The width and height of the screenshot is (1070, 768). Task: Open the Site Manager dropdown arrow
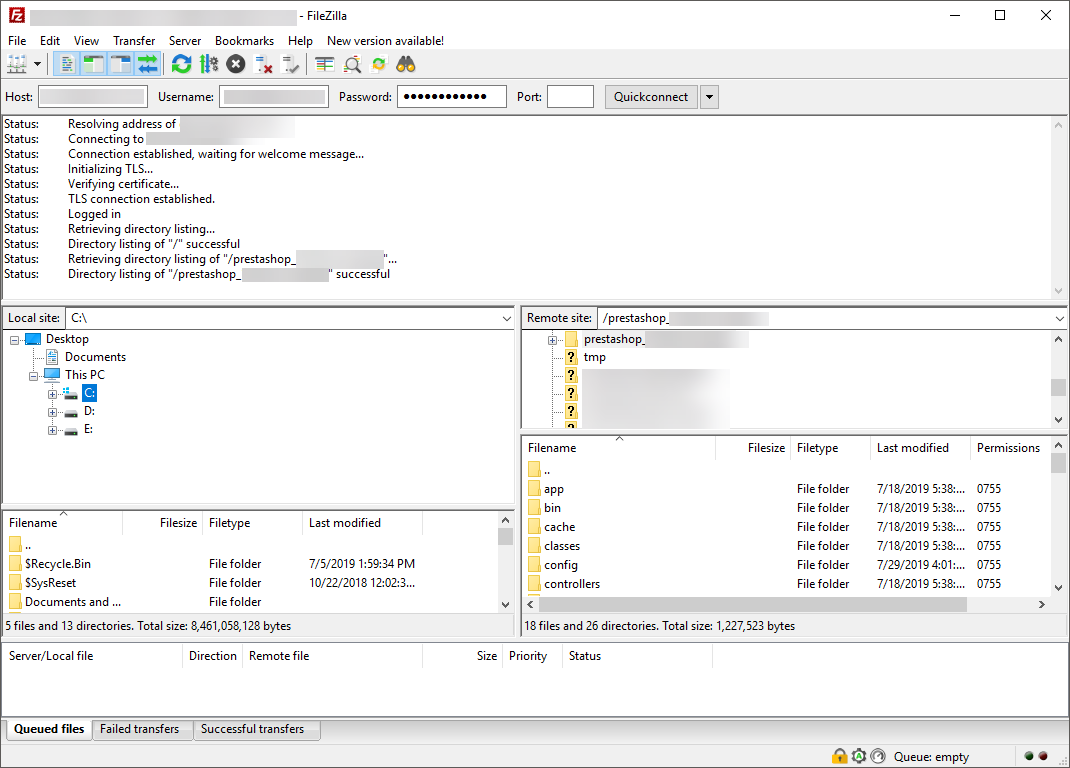tap(37, 64)
